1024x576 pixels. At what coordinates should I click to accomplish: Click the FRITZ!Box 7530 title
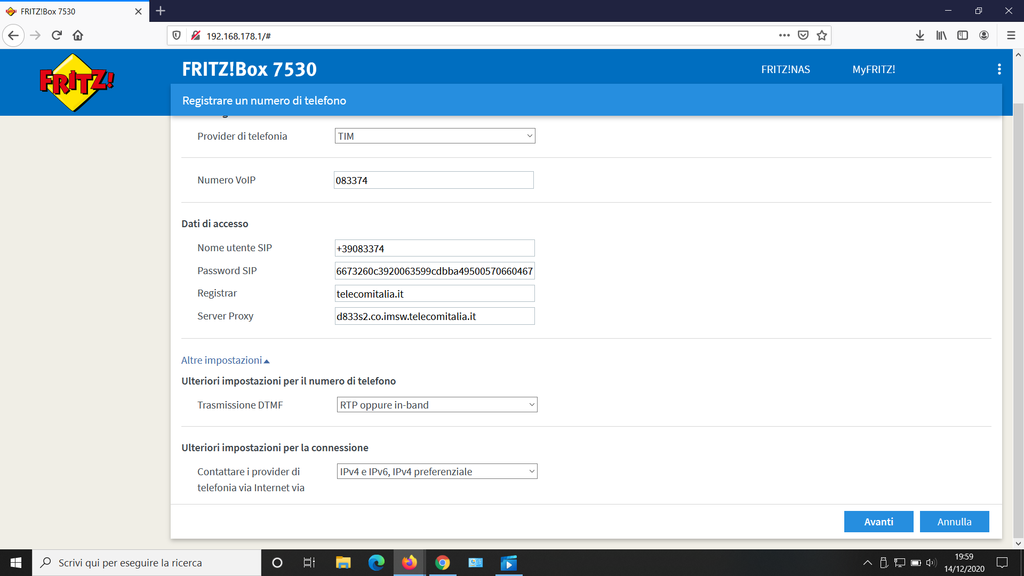[249, 69]
